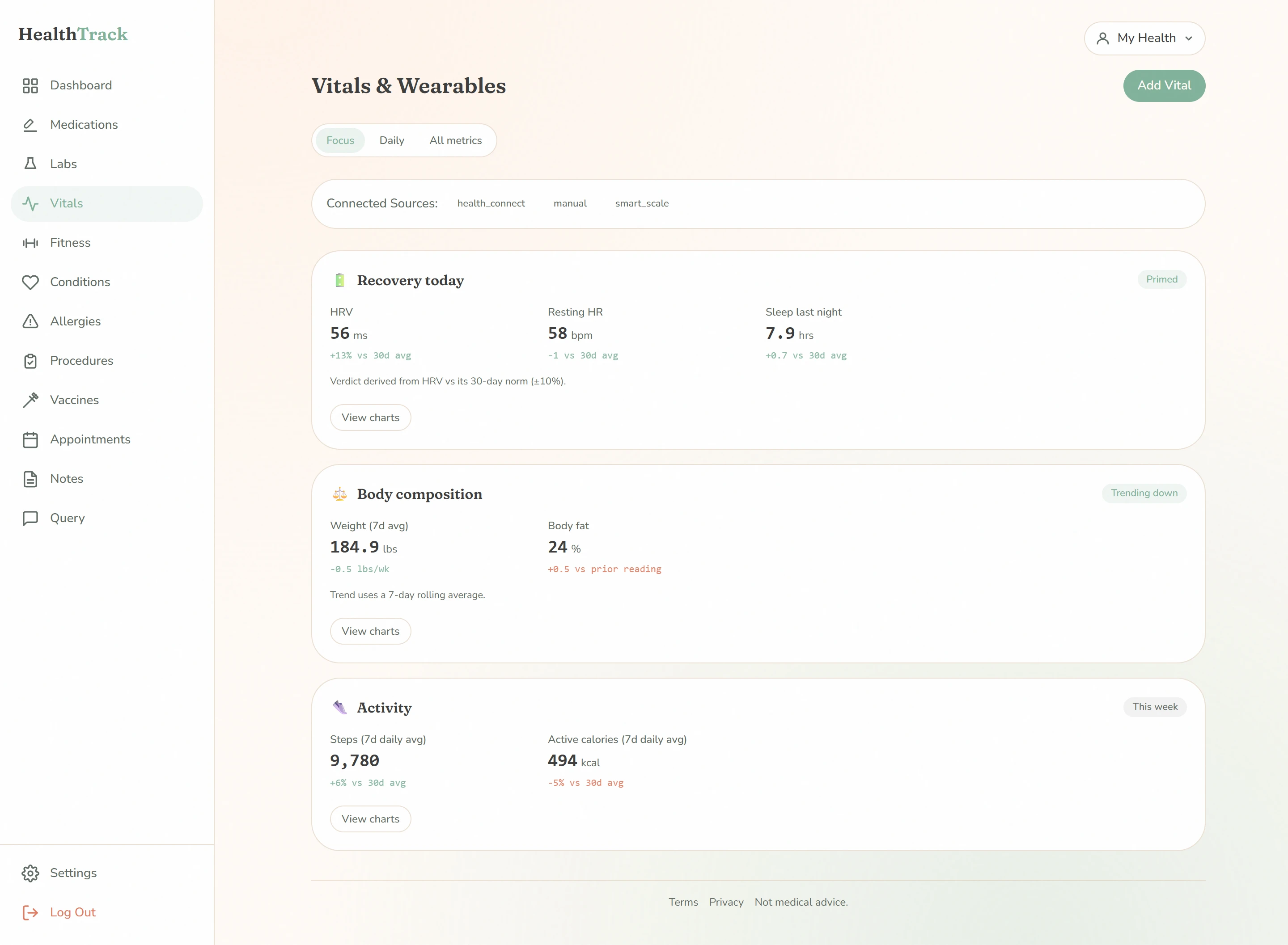Open the Terms link in footer
This screenshot has height=945, width=1288.
pyautogui.click(x=684, y=902)
